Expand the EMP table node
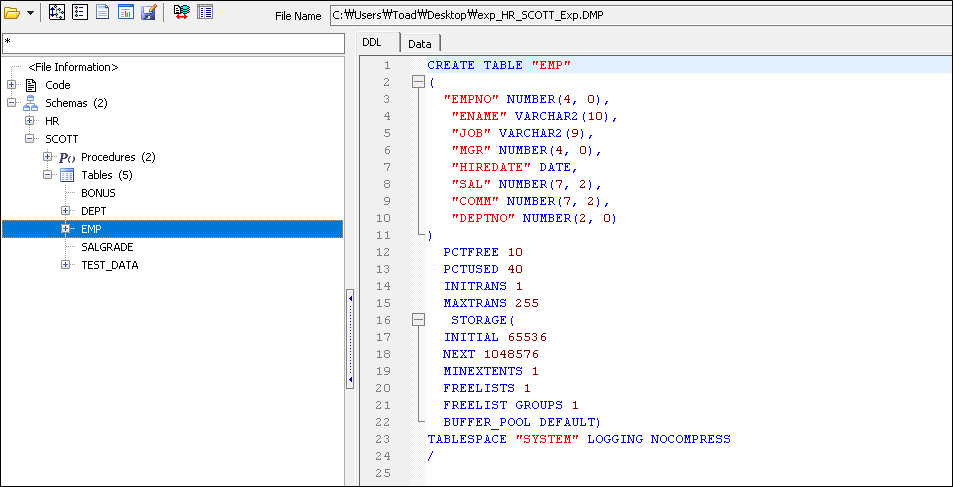This screenshot has height=487, width=953. coord(66,229)
